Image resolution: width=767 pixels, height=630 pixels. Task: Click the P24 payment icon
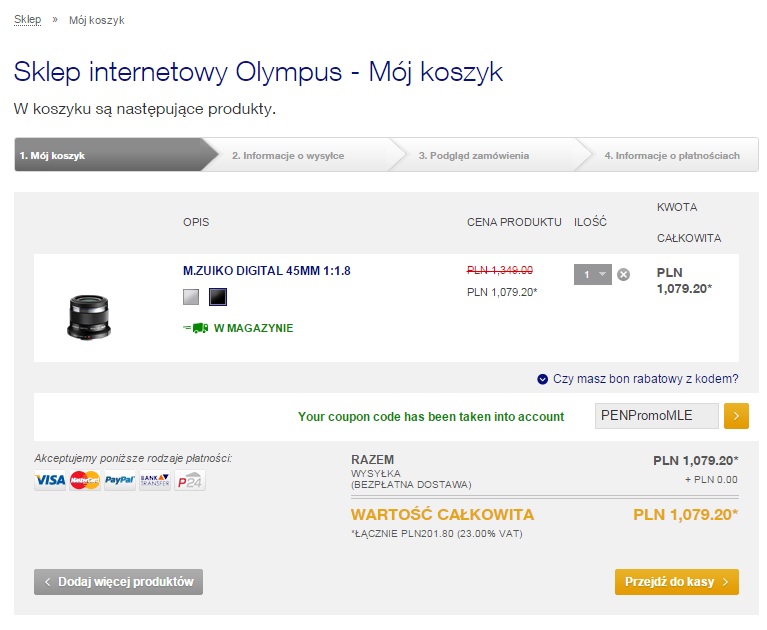(x=190, y=481)
